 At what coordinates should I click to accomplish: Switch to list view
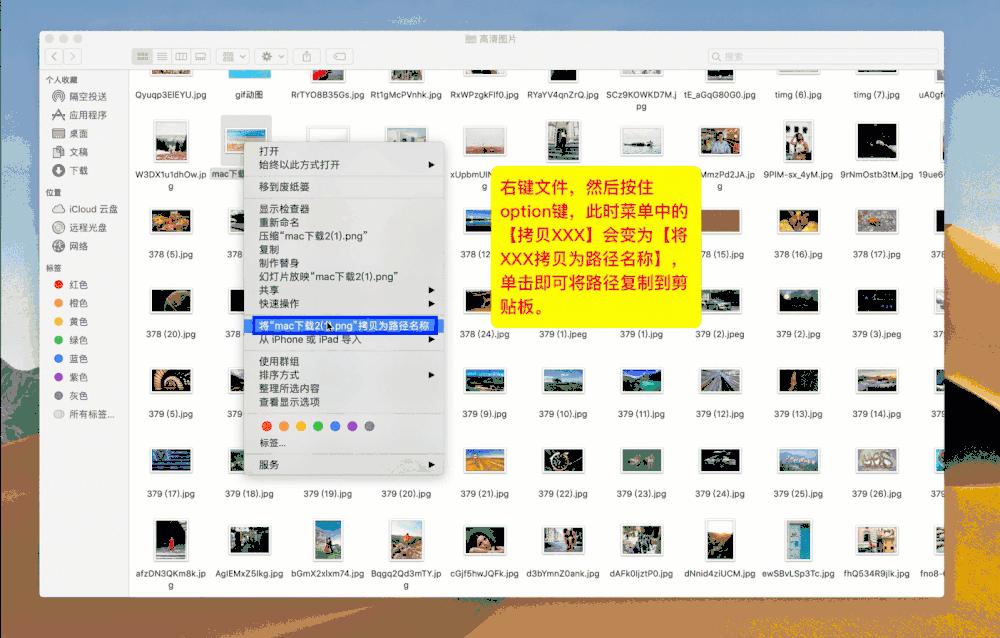[x=162, y=56]
